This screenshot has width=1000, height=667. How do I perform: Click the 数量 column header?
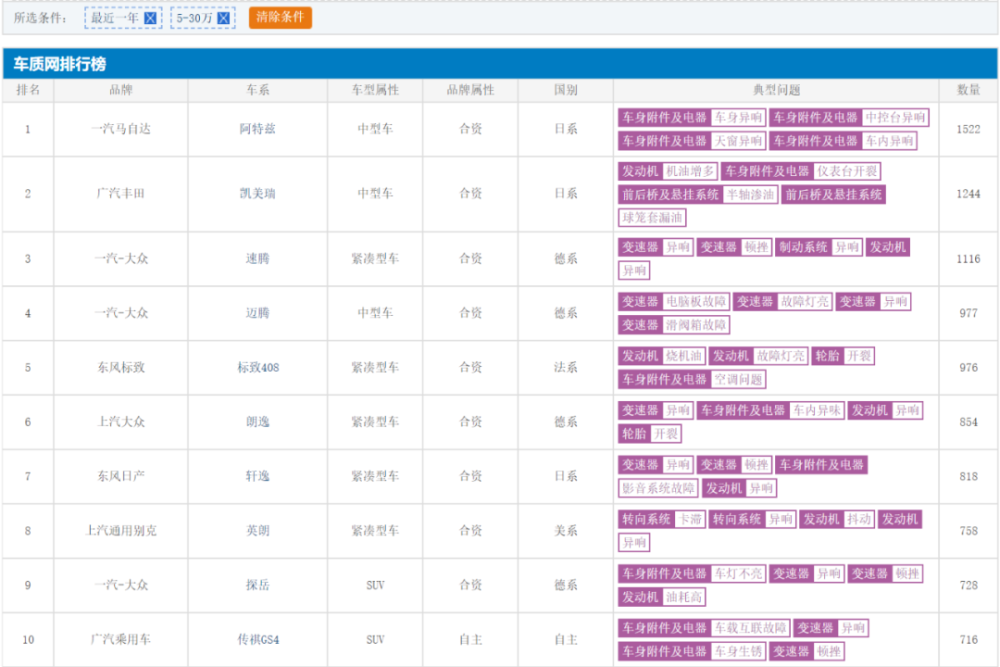coord(968,90)
